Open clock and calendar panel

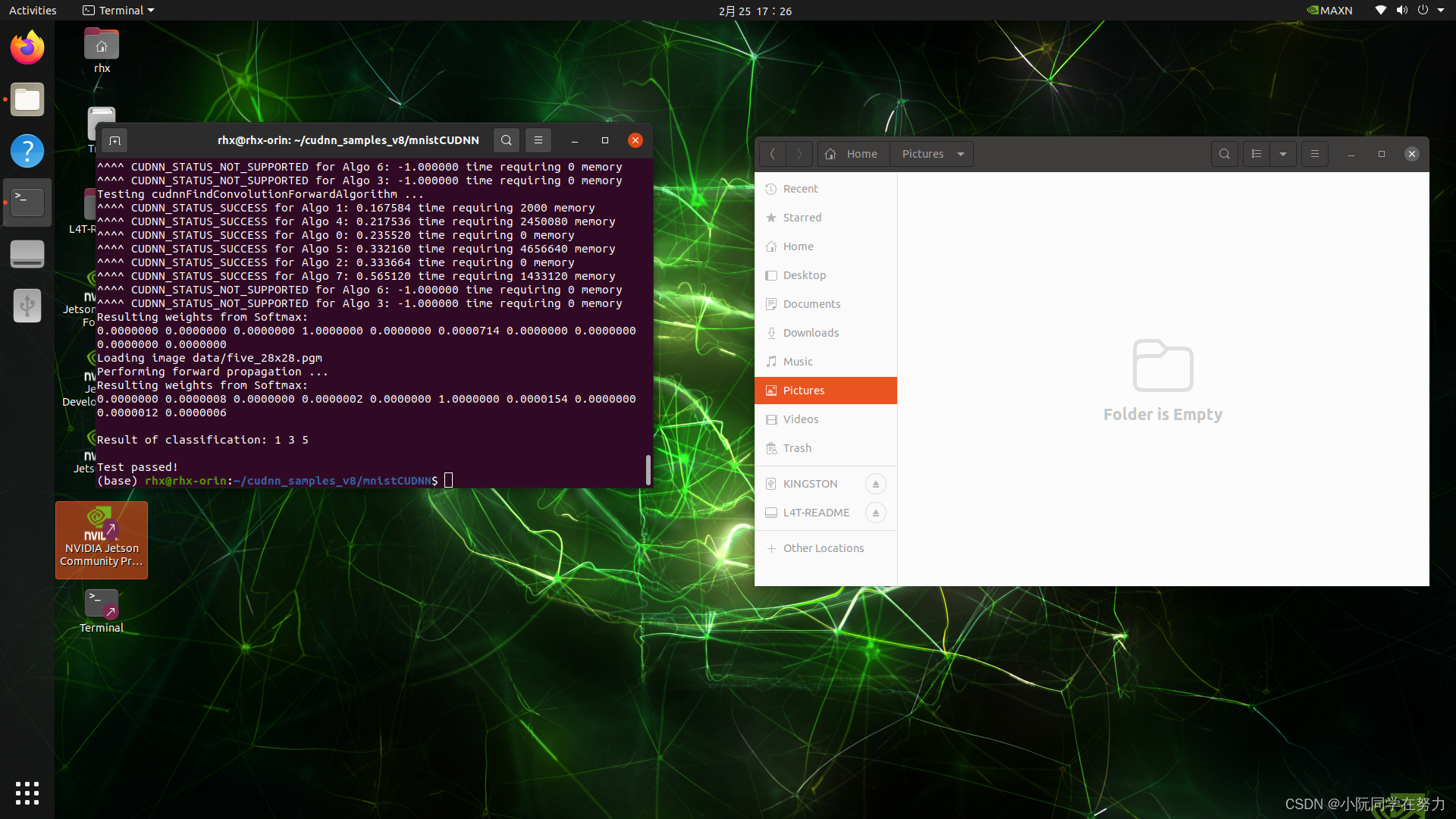tap(755, 11)
